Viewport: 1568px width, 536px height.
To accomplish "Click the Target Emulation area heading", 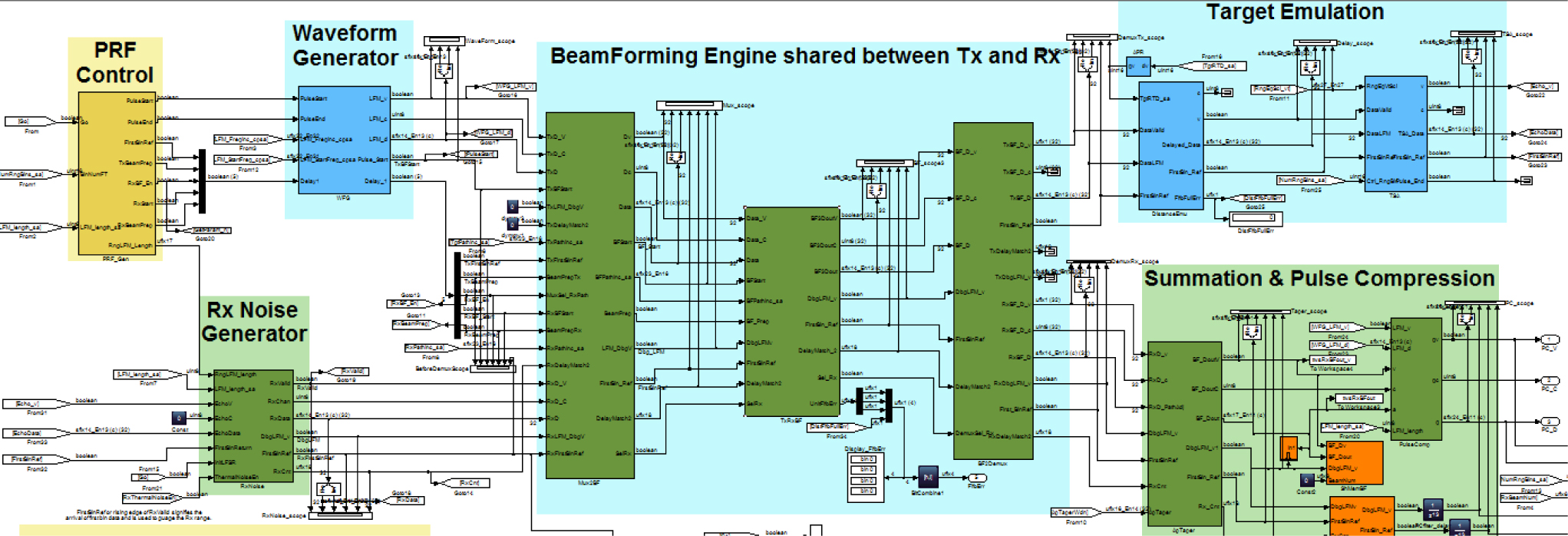I will [x=1295, y=12].
